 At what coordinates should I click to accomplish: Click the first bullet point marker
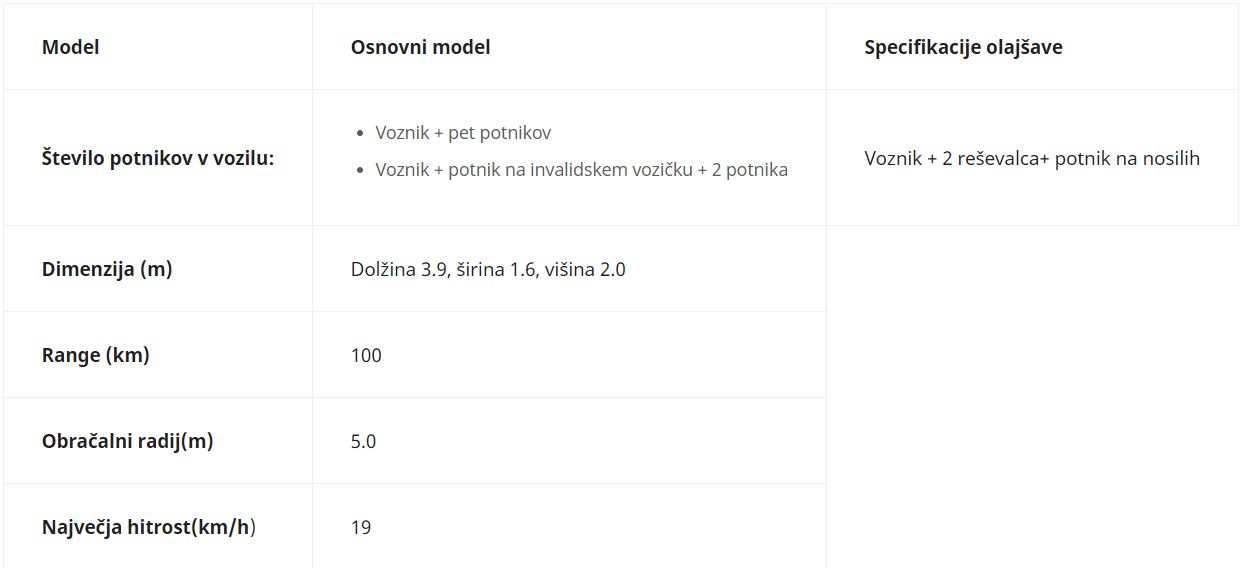click(361, 133)
